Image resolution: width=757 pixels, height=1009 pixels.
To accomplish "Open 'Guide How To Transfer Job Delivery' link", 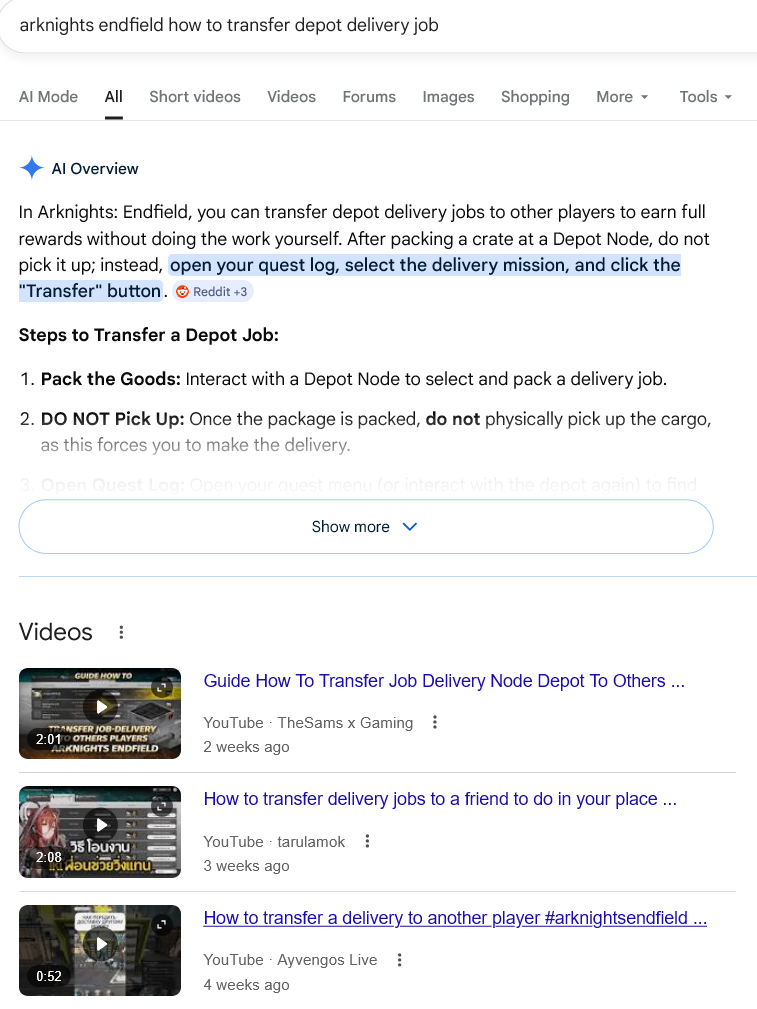I will pyautogui.click(x=444, y=681).
